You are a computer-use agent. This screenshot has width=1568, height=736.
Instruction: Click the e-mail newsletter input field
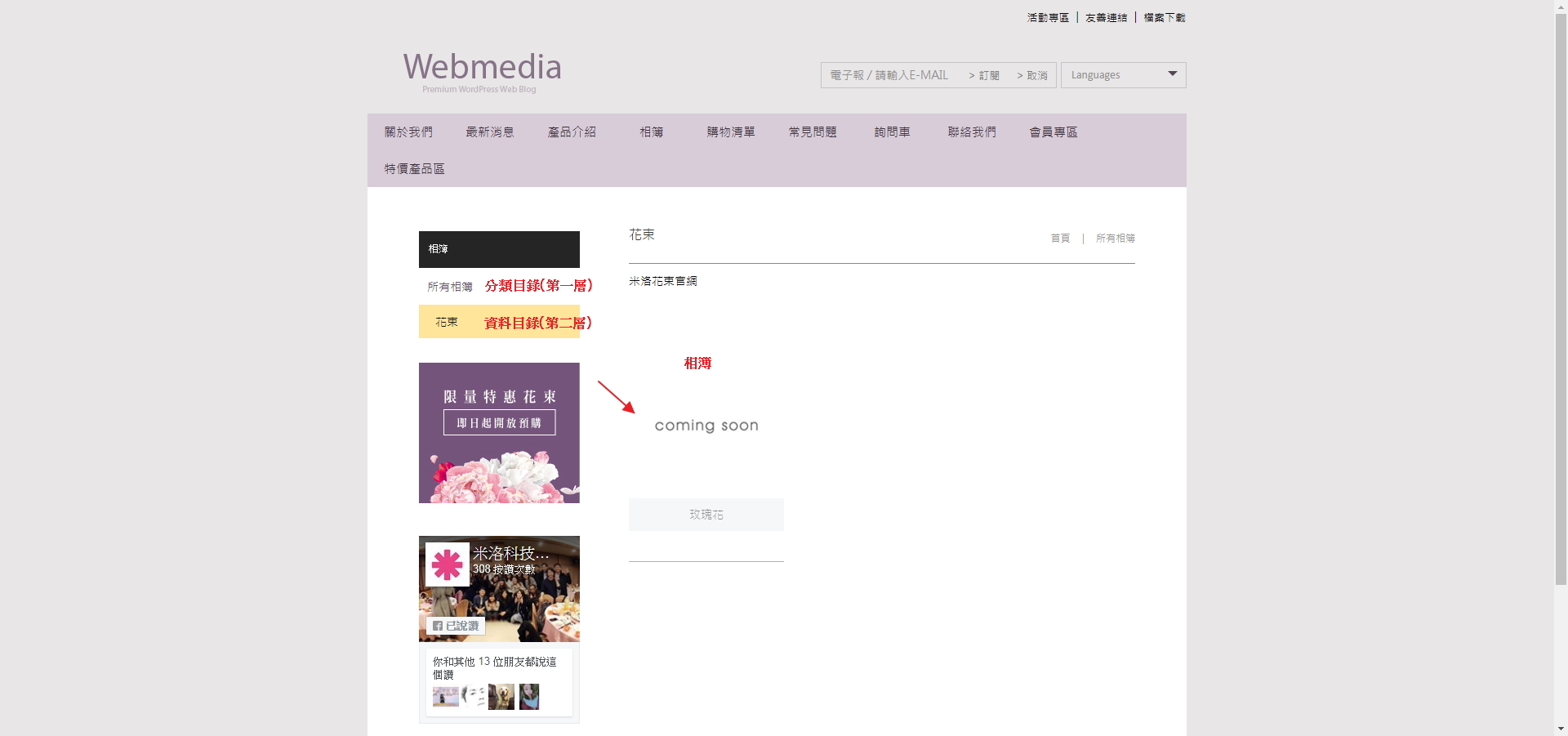click(x=890, y=75)
